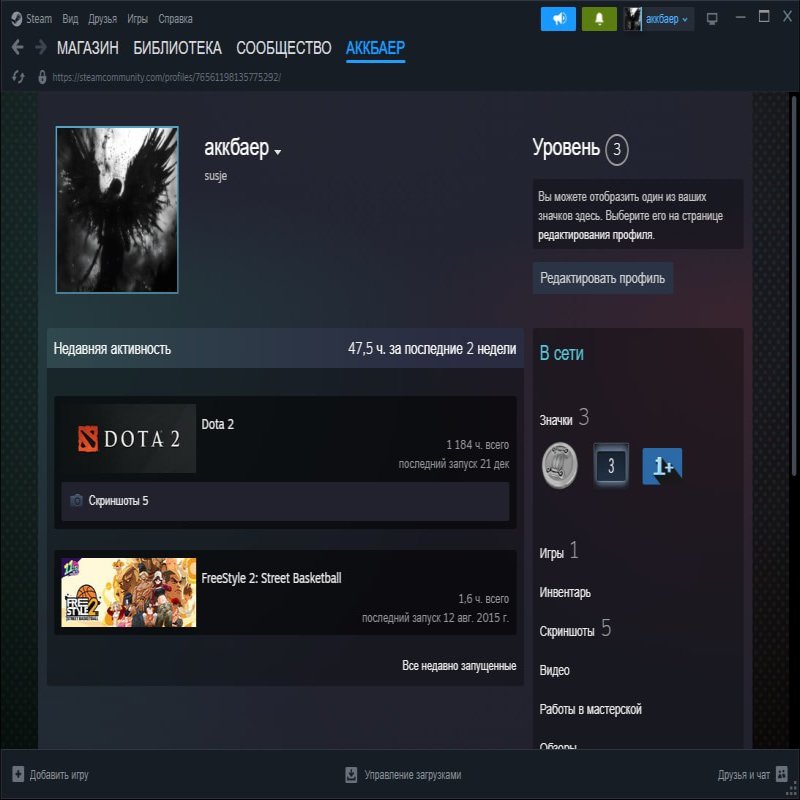Open the green bell notifications icon
800x800 pixels.
[x=599, y=18]
